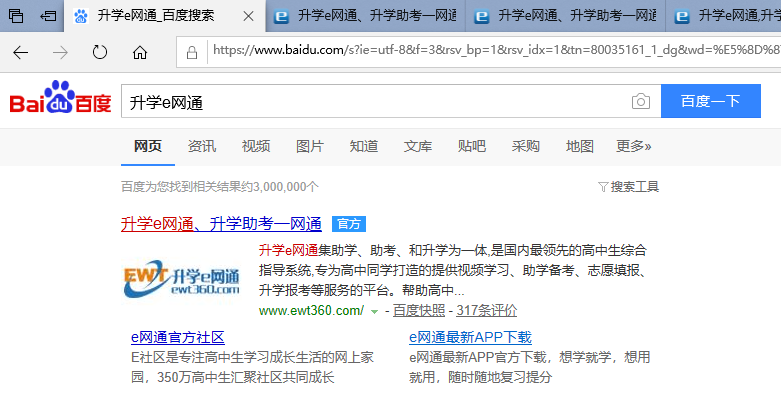Switch to the third tab titled 升学e网通、升学助考一网通
The height and width of the screenshot is (406, 782).
tap(566, 16)
